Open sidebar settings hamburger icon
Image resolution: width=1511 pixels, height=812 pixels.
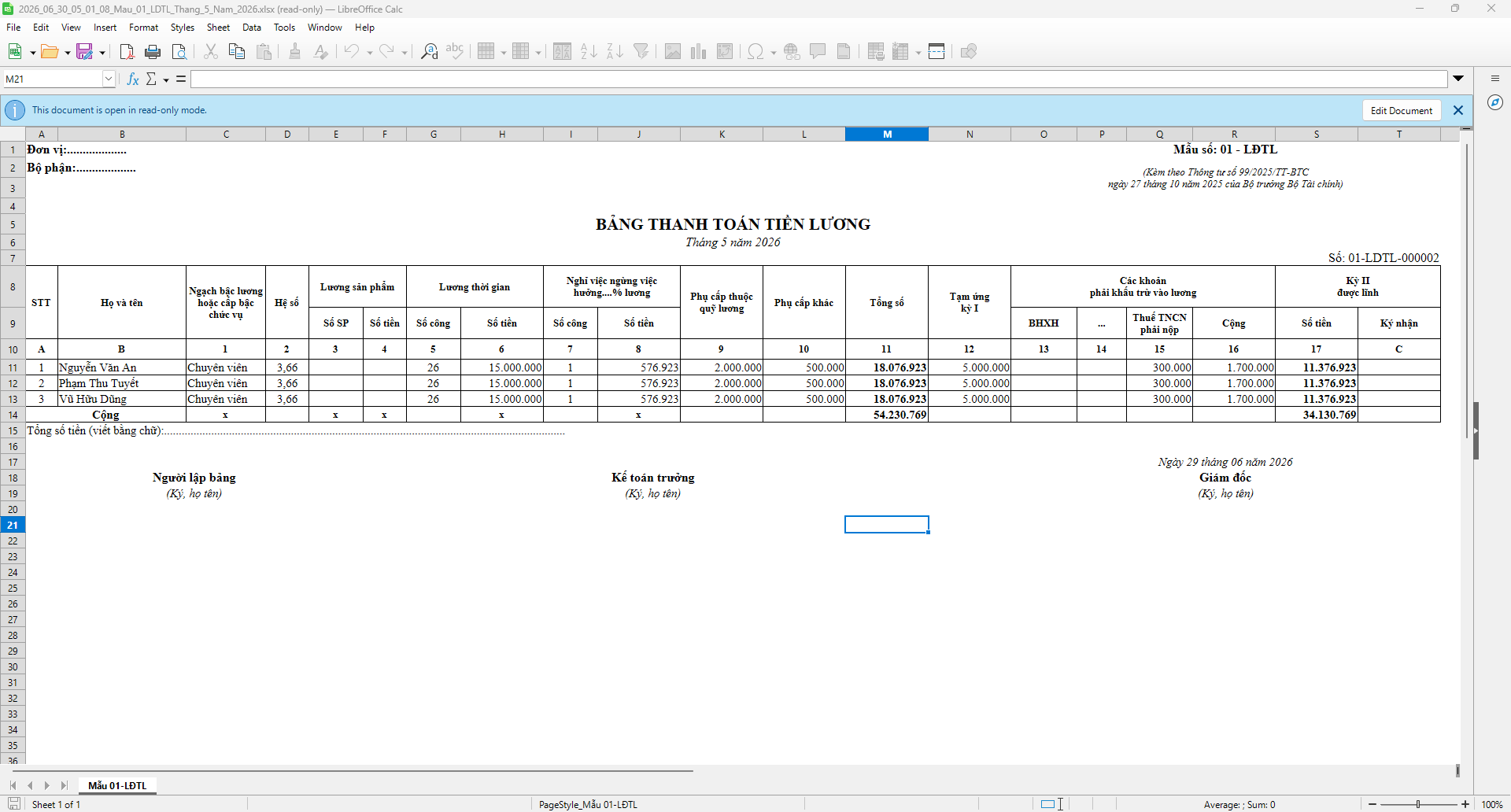point(1495,79)
